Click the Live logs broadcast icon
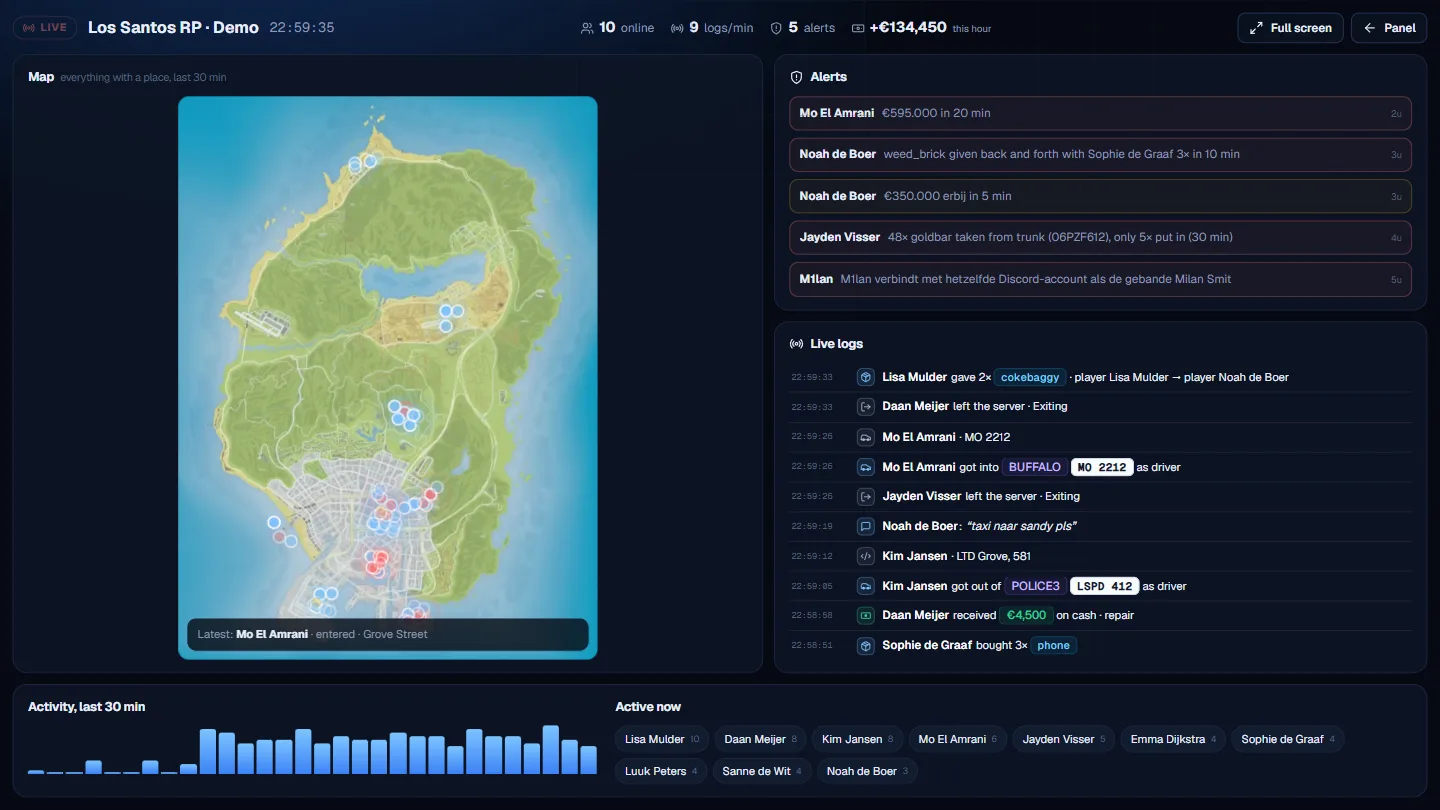1440x810 pixels. coord(797,344)
